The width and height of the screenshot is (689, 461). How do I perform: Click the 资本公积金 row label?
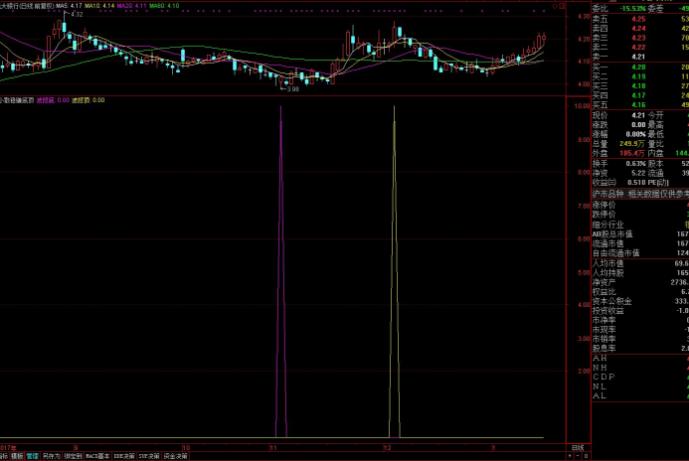612,301
